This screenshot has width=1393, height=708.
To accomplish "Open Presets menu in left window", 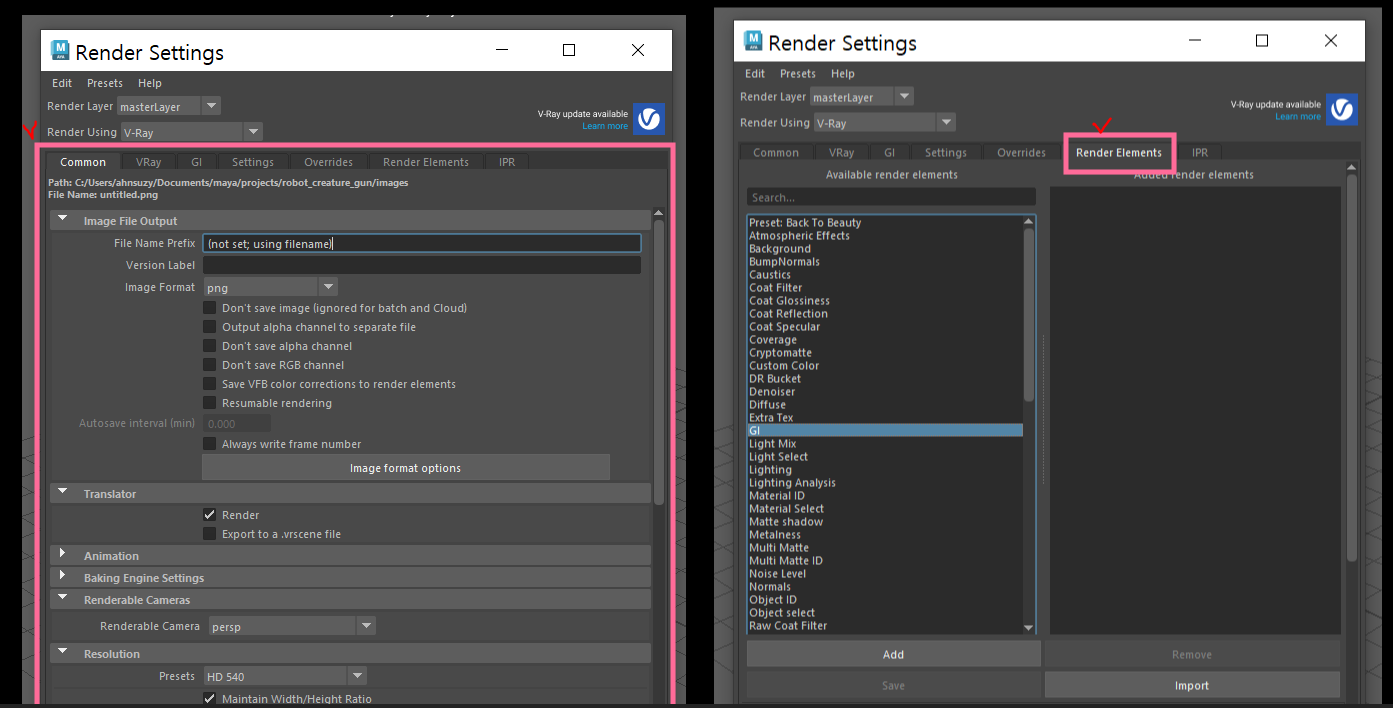I will click(105, 83).
